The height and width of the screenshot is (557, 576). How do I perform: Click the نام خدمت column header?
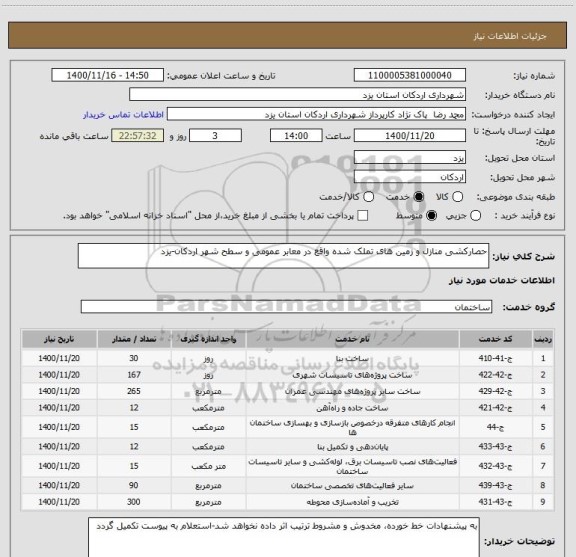352,339
